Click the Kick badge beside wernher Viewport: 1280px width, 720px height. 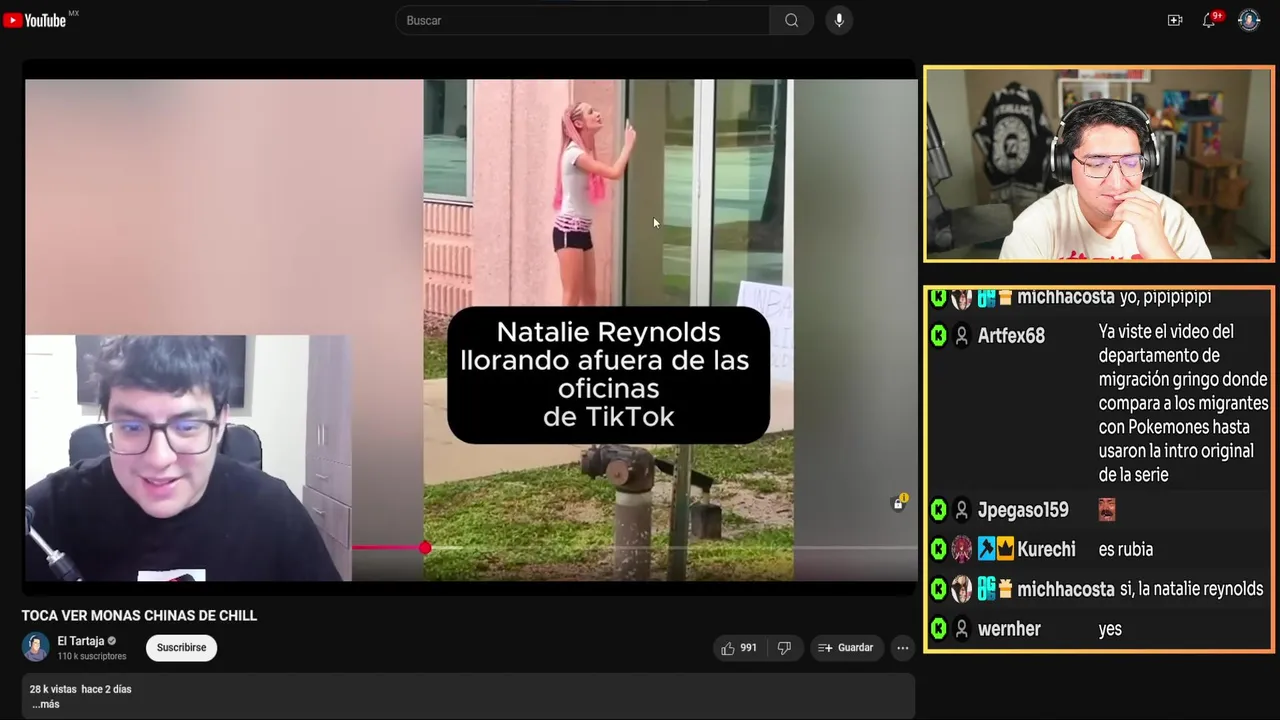click(x=938, y=629)
